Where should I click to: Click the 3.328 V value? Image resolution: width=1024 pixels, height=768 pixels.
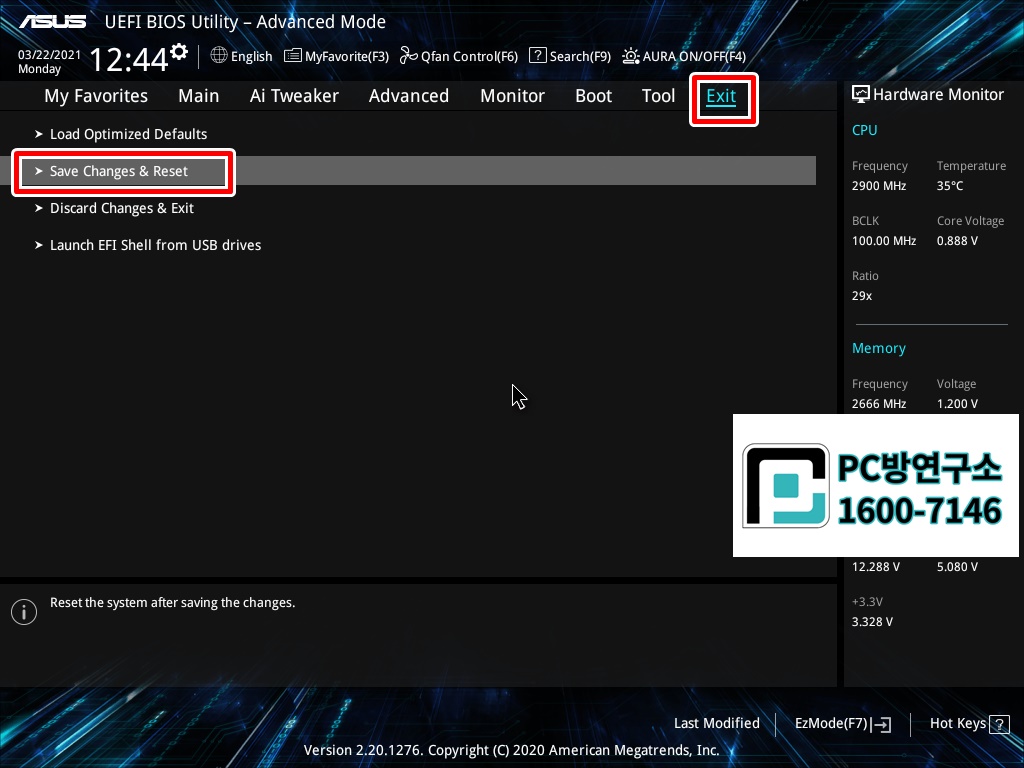(872, 622)
